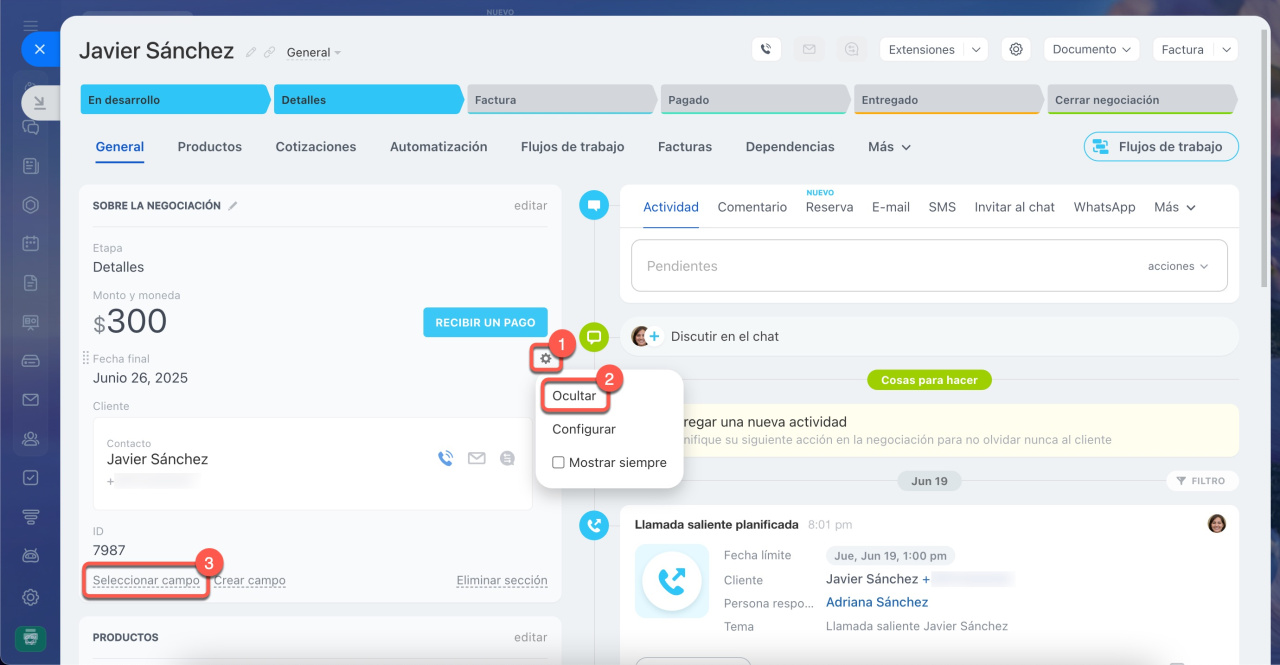Switch to the Productos tab
Image resolution: width=1280 pixels, height=665 pixels.
point(210,147)
